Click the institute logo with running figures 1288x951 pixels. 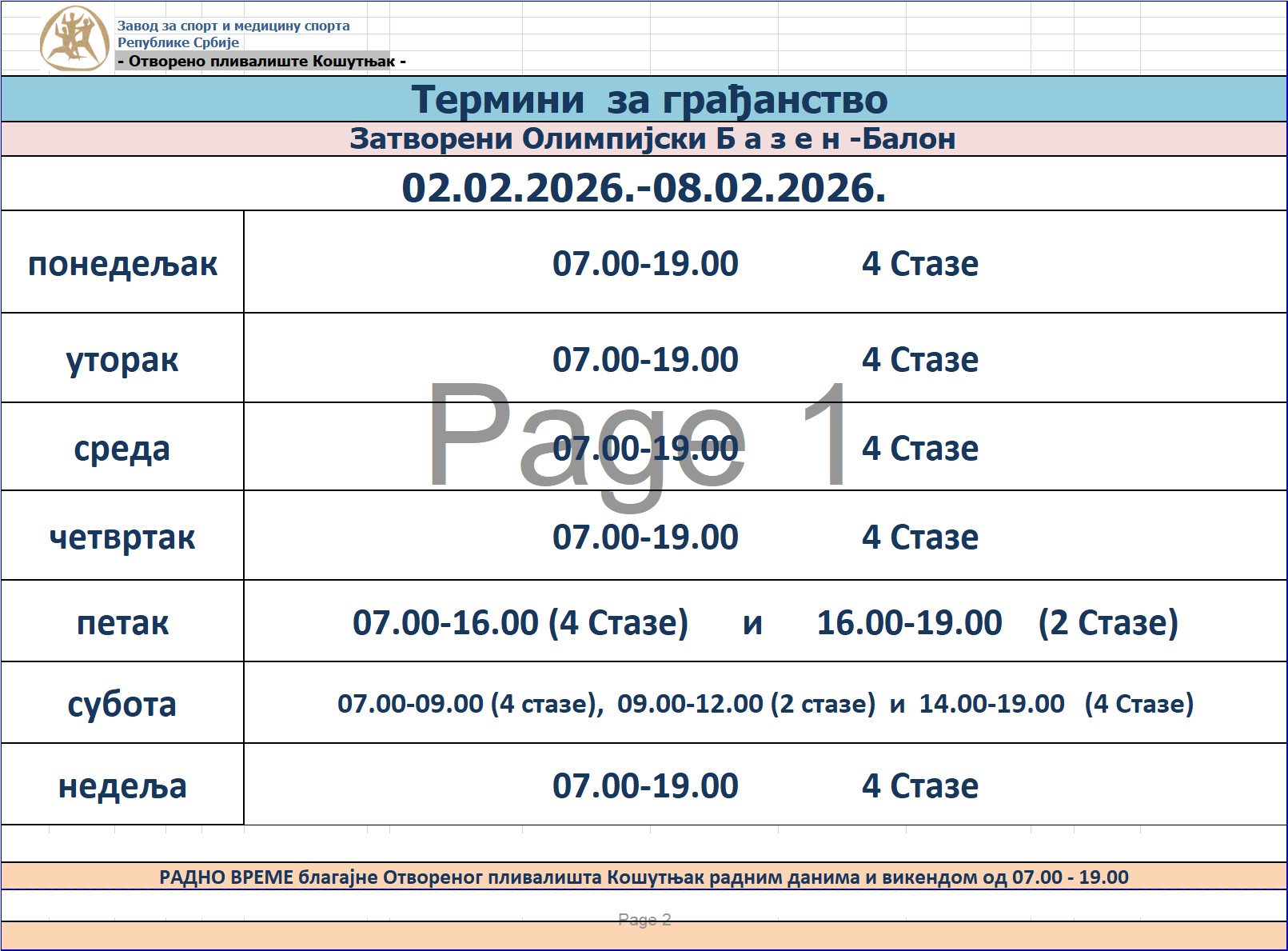pos(74,39)
